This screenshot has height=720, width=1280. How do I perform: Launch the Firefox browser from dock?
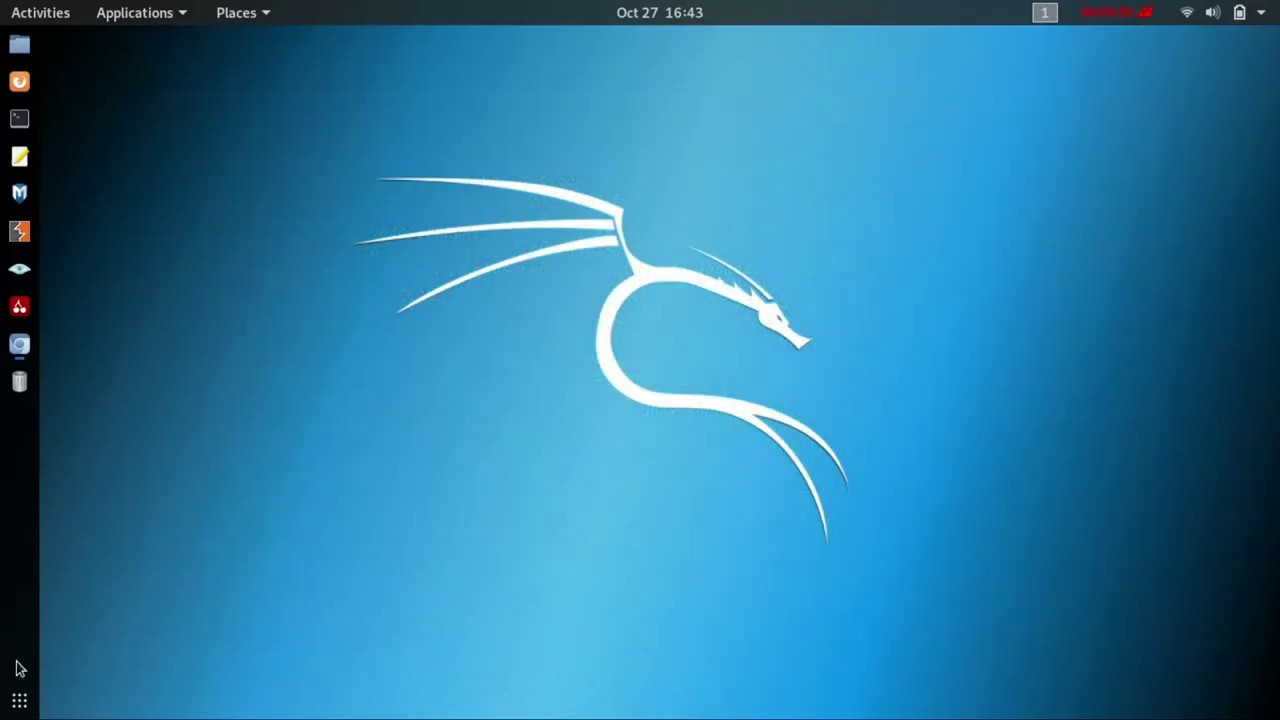pos(19,82)
